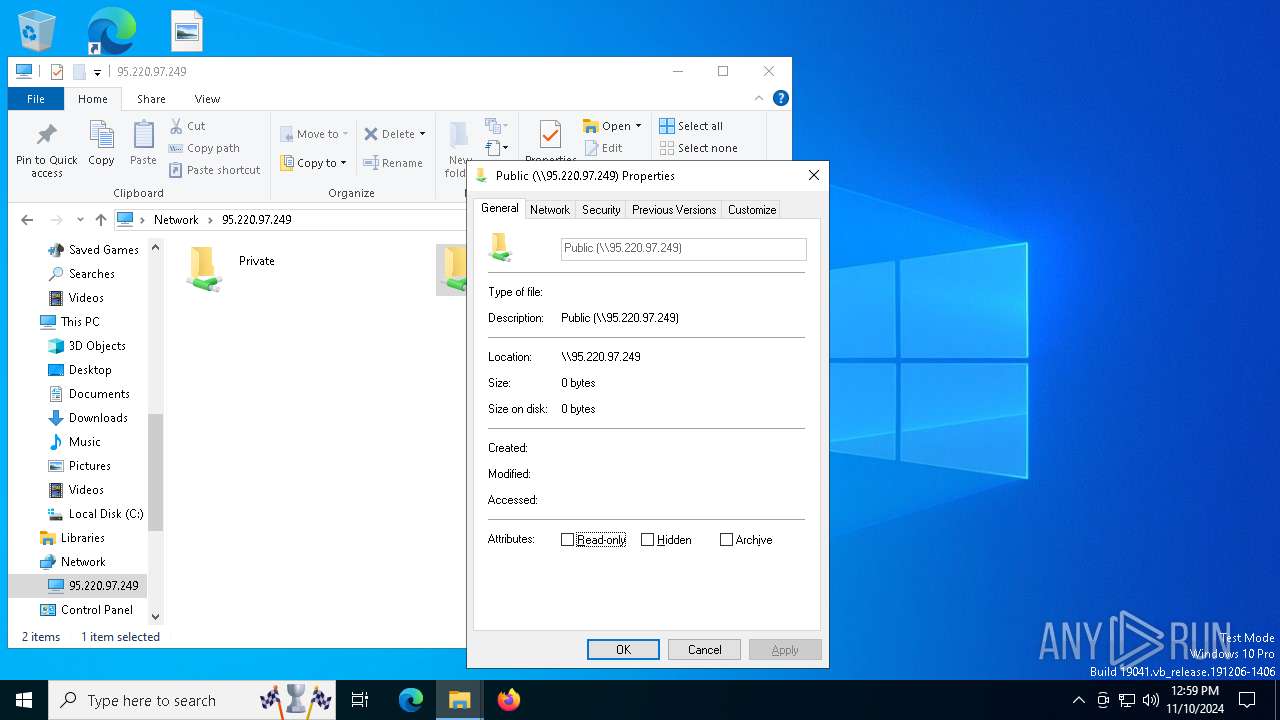Open File Explorer taskbar icon
This screenshot has width=1280, height=720.
(460, 700)
